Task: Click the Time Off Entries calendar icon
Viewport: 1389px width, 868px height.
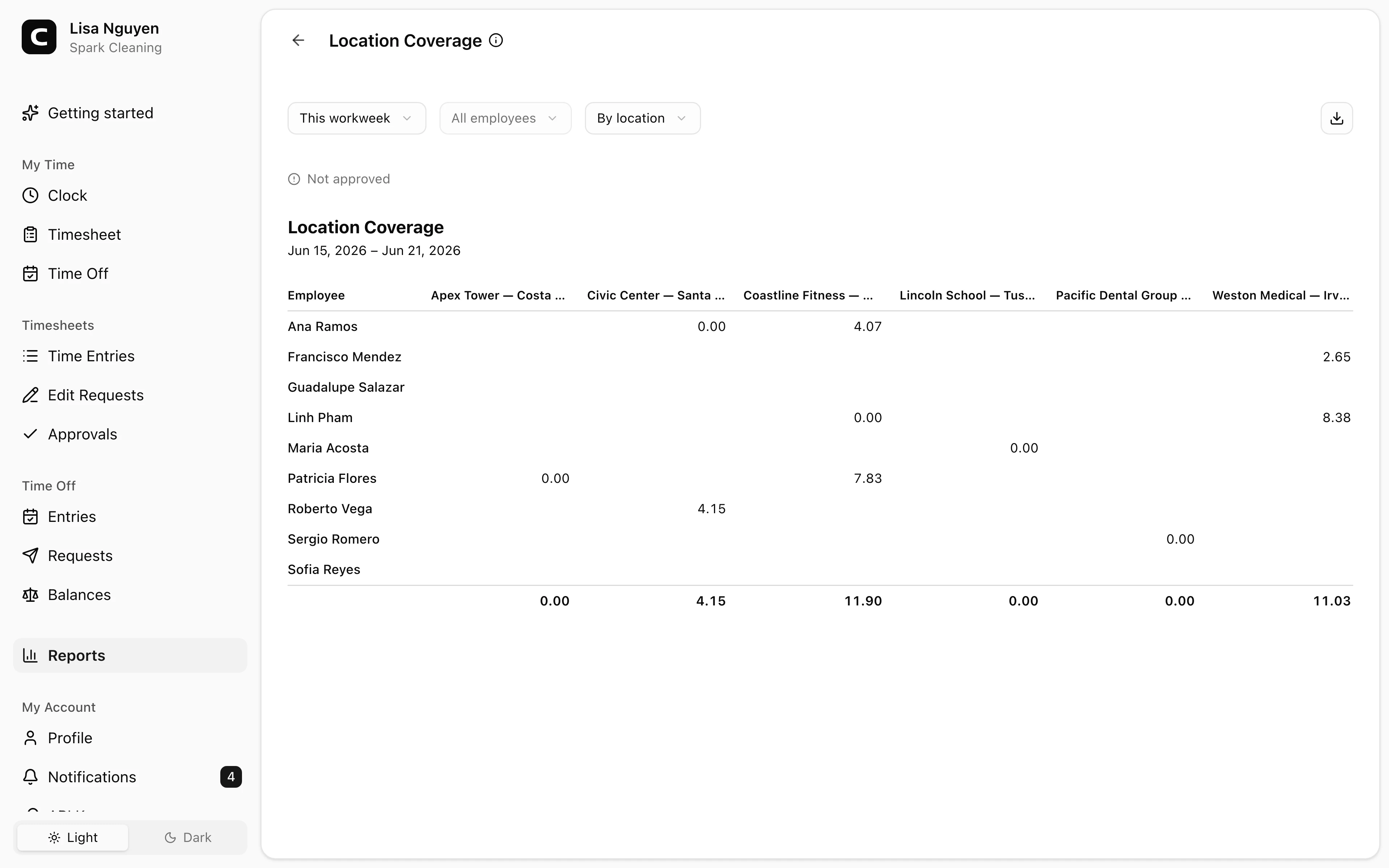Action: pos(30,517)
